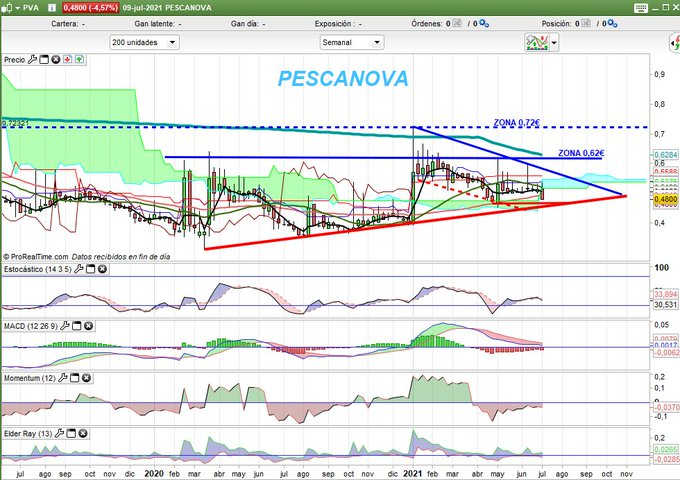Click the Elder Ray (13) label
Screen dimensions: 680x480
tap(28, 433)
